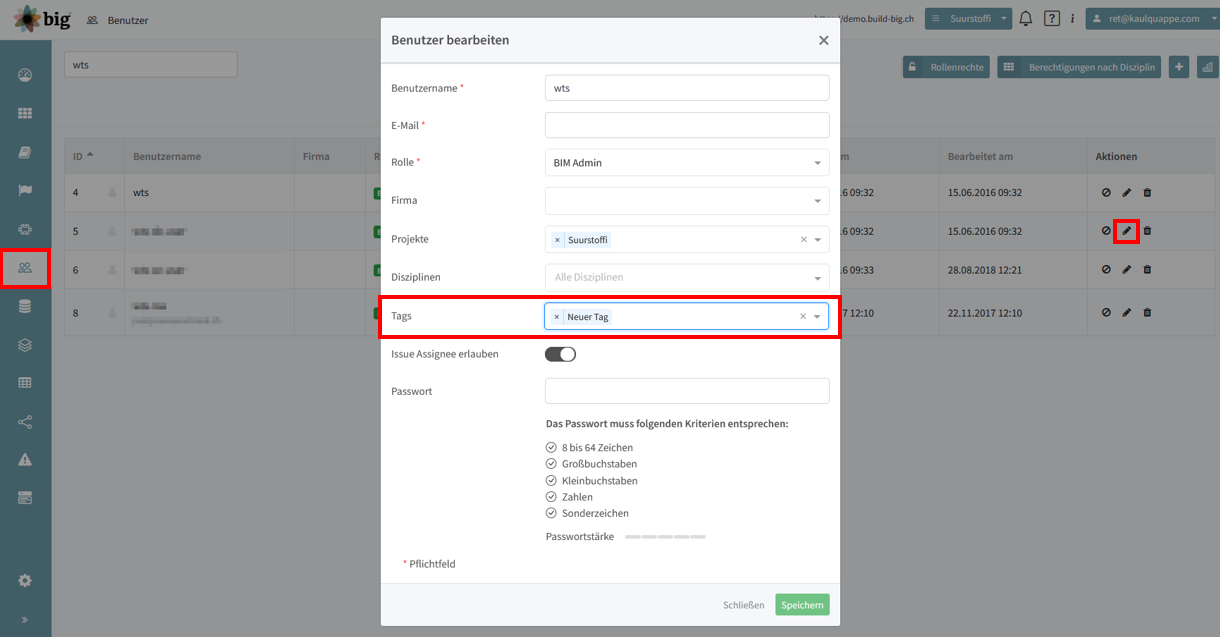The image size is (1220, 637).
Task: Open the share nodes icon in sidebar
Action: click(x=25, y=421)
